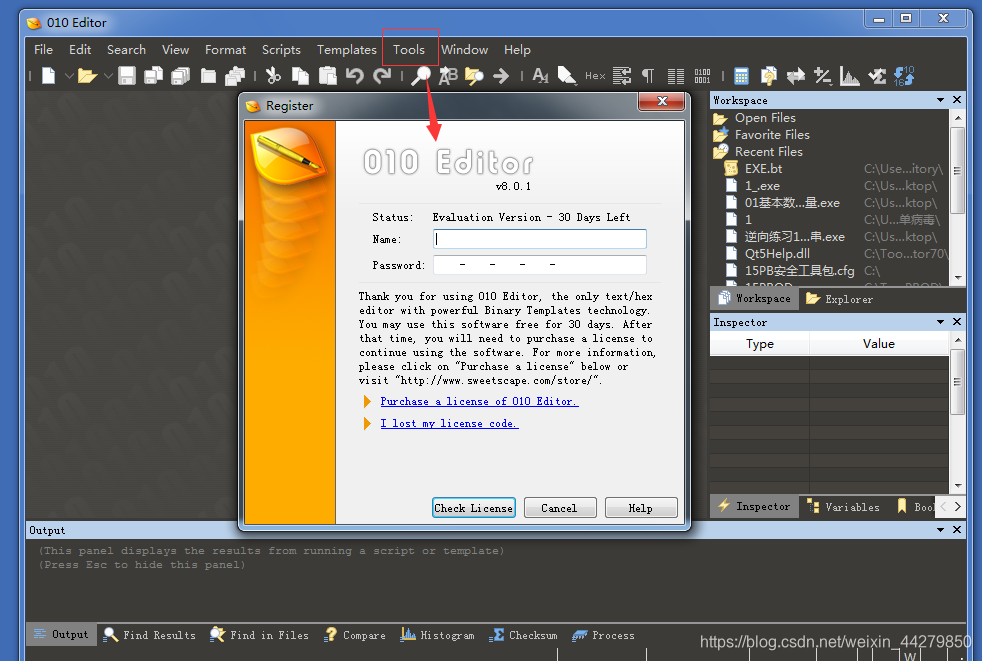
Task: Click the Close File toolbar icon
Action: pos(208,76)
